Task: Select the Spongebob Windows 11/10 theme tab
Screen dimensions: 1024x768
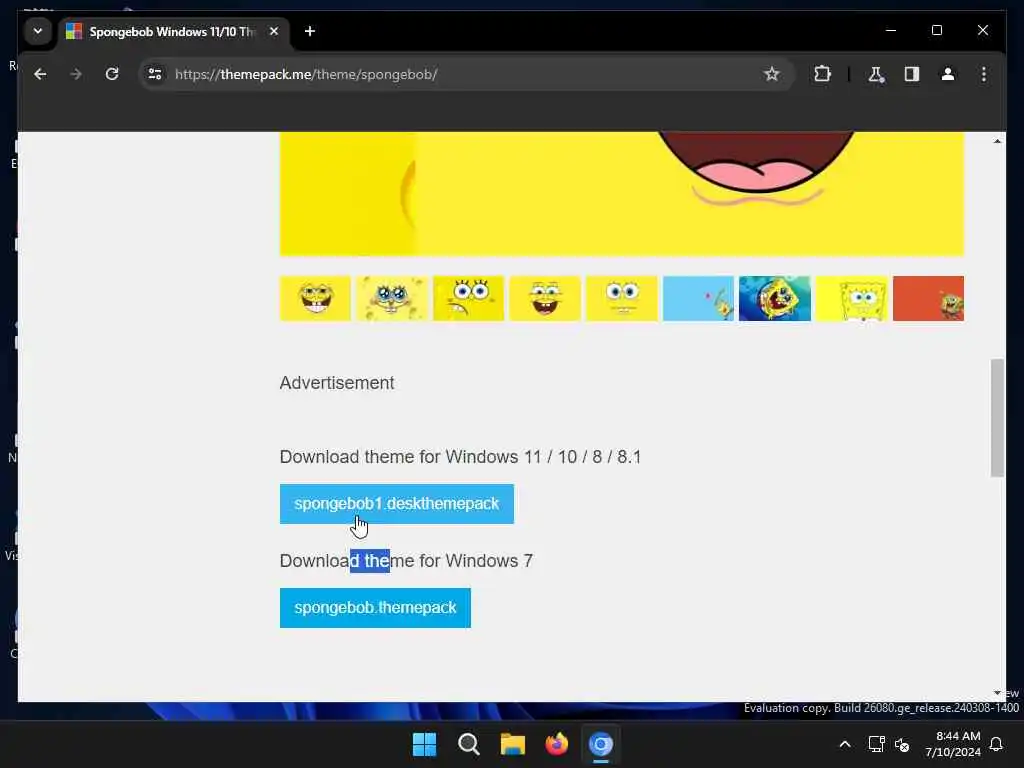Action: (x=171, y=31)
